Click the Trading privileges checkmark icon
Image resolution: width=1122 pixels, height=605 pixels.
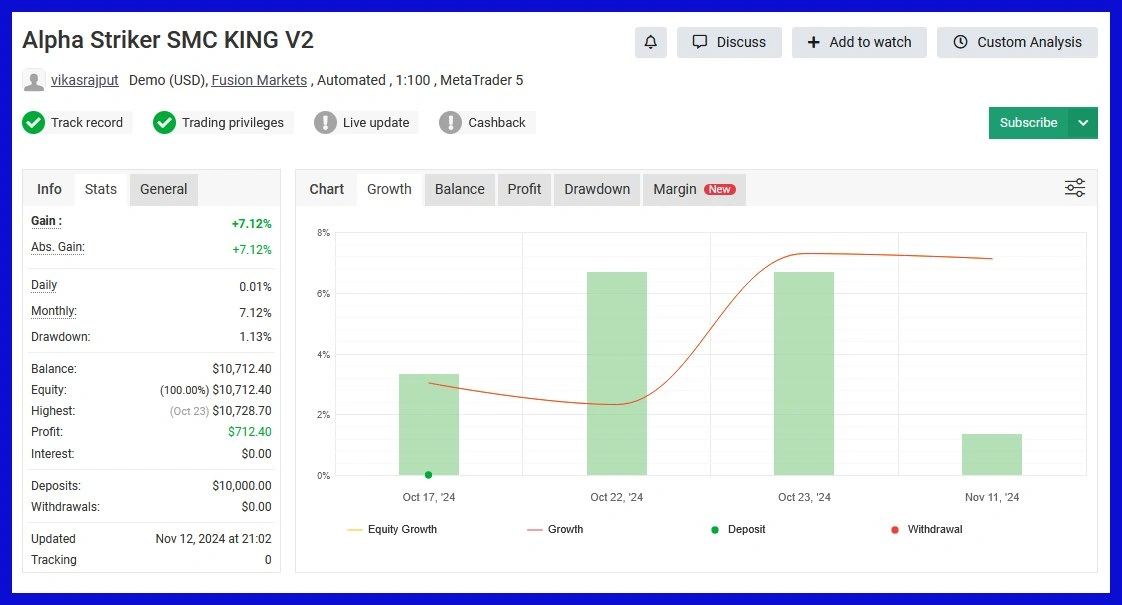tap(164, 123)
